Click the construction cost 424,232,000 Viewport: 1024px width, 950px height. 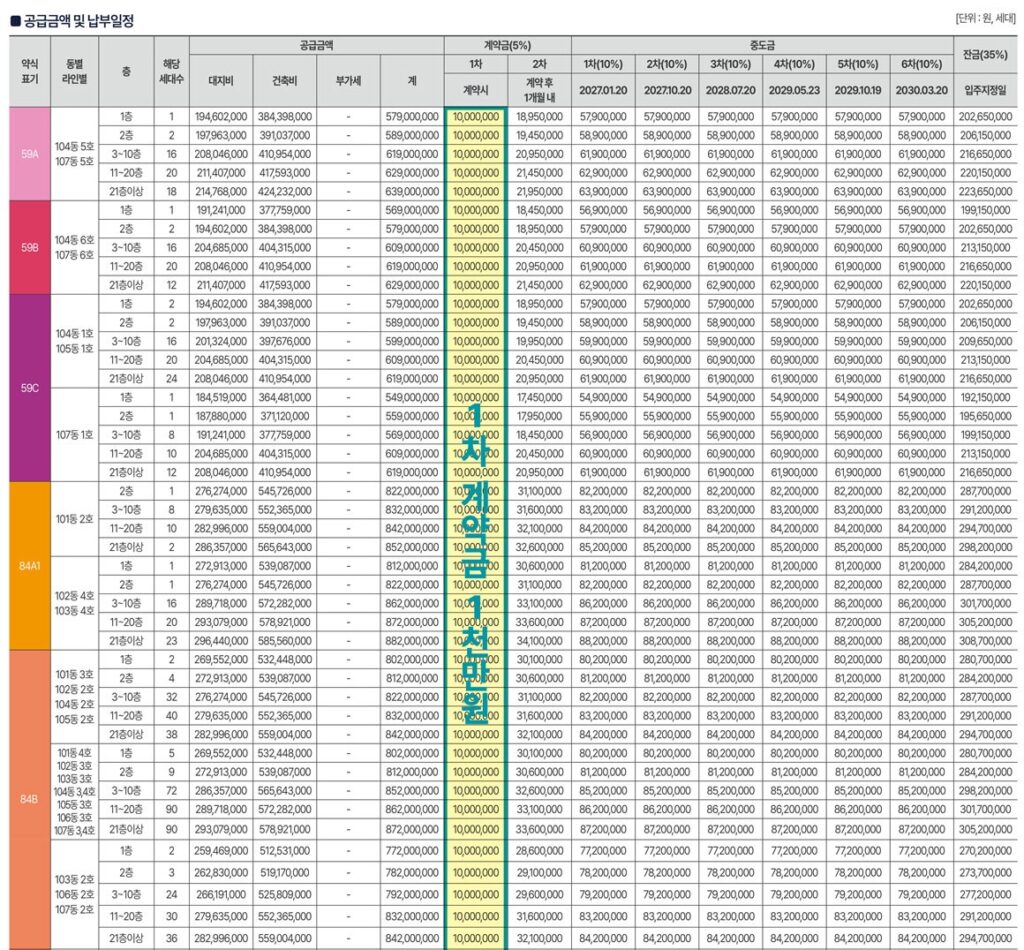click(x=285, y=192)
